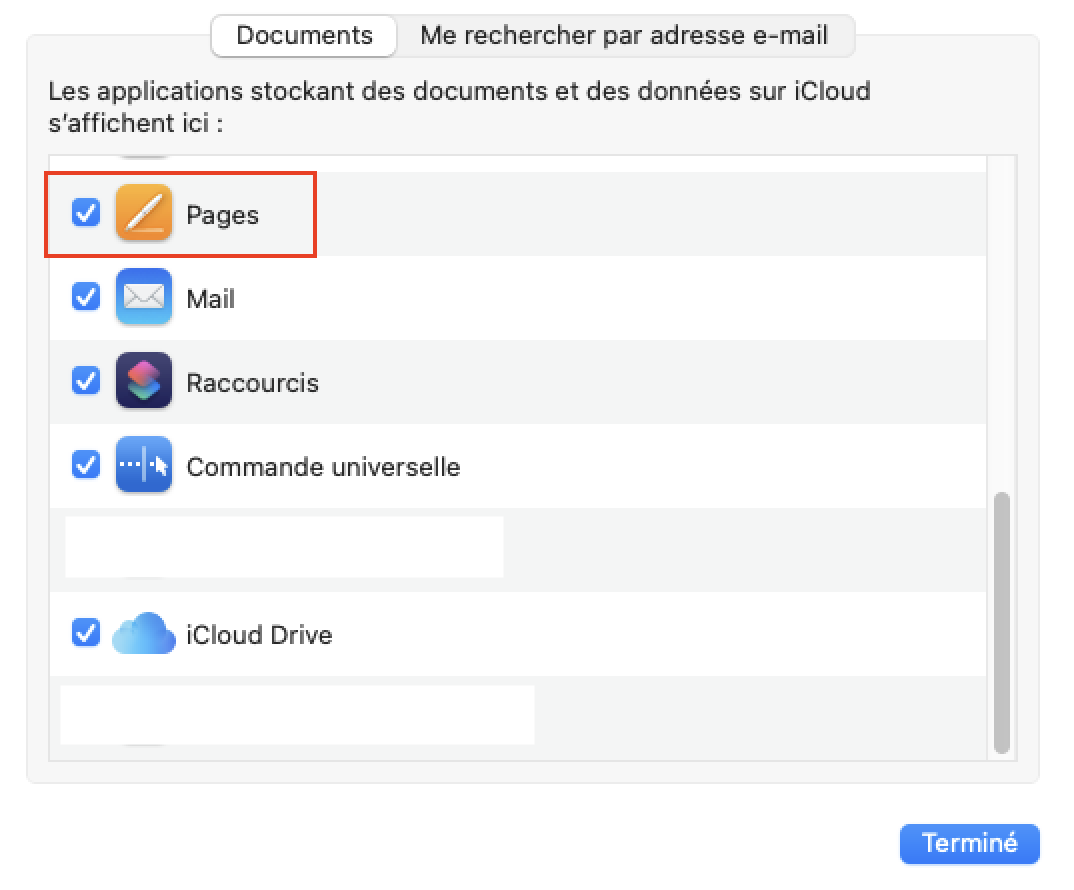
Task: Click the vertical scrollbar thumb
Action: pos(1002,622)
